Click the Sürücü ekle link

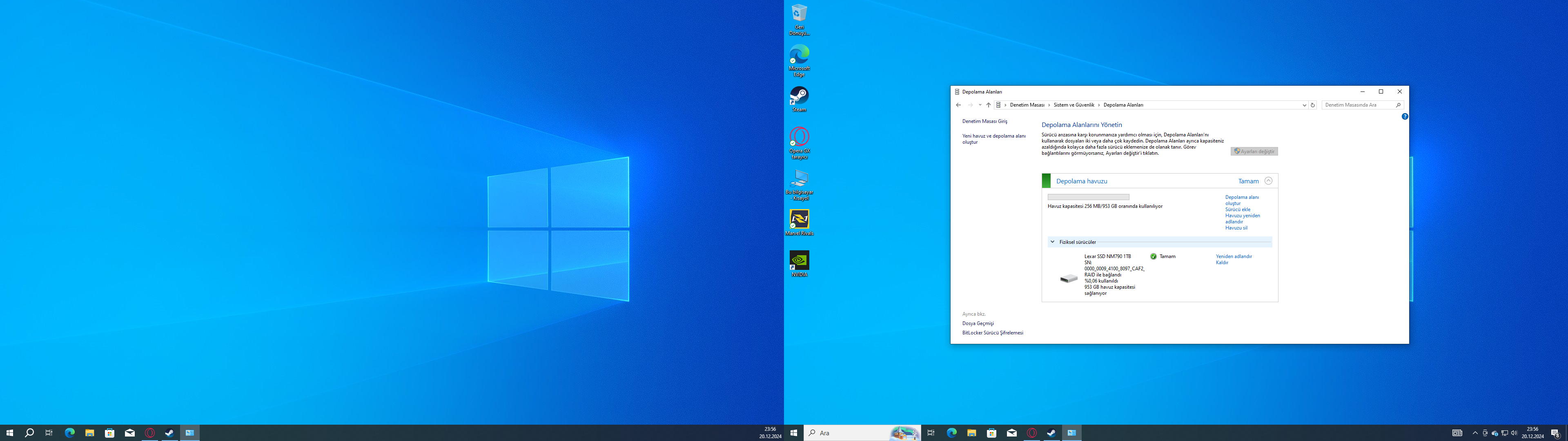tap(1238, 209)
